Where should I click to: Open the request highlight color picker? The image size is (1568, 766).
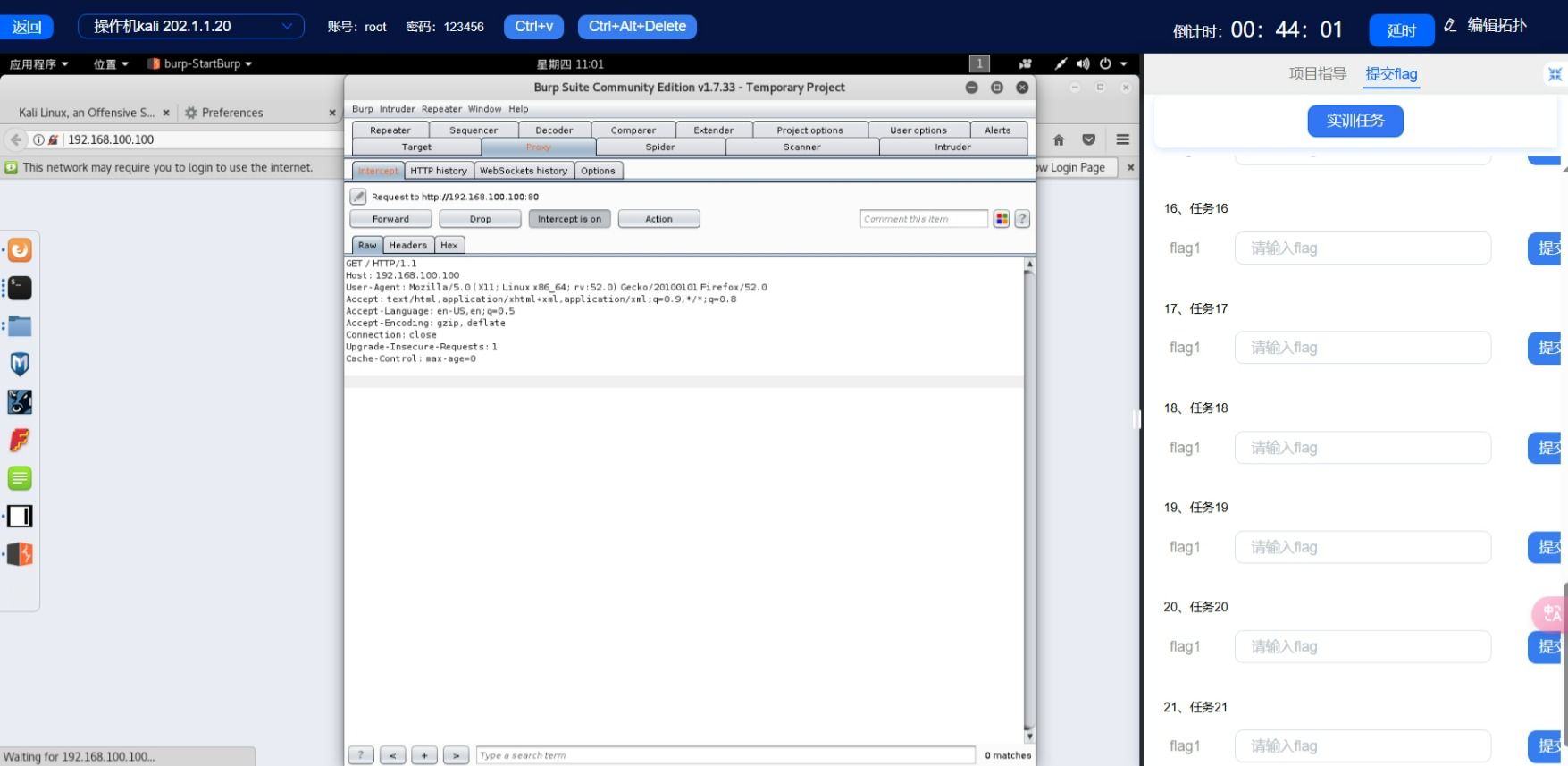1002,219
